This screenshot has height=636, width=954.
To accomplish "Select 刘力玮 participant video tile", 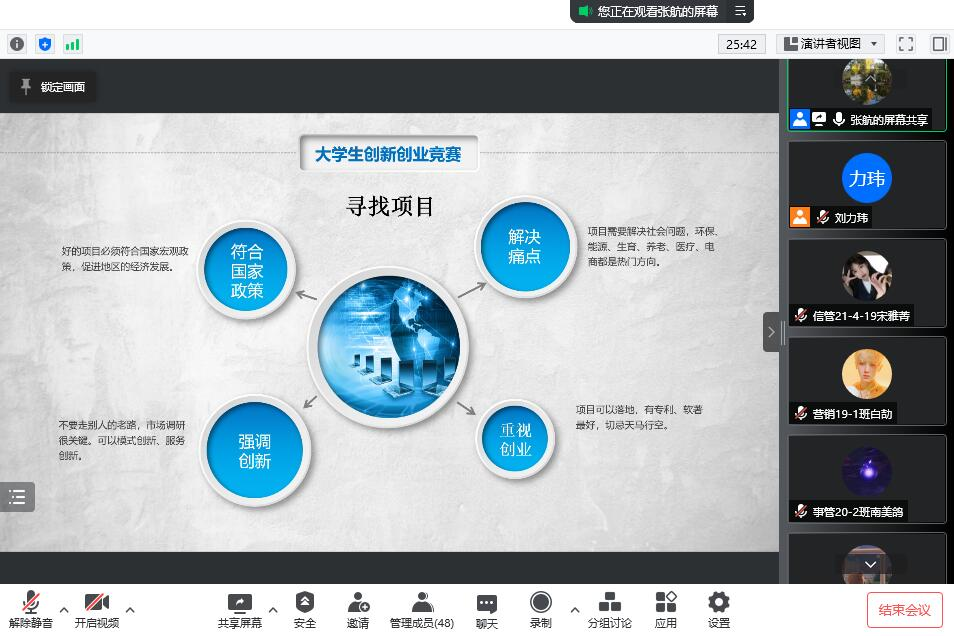I will click(x=866, y=184).
